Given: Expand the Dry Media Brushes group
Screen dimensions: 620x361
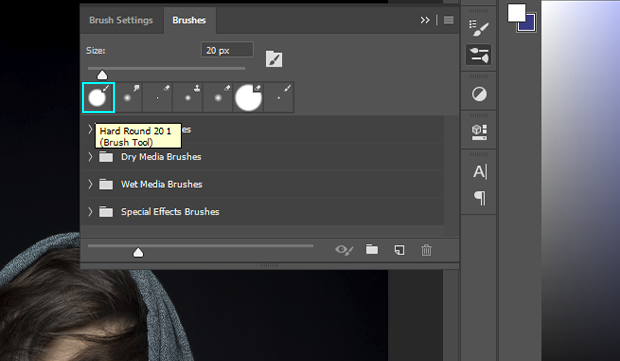Looking at the screenshot, I should 90,157.
